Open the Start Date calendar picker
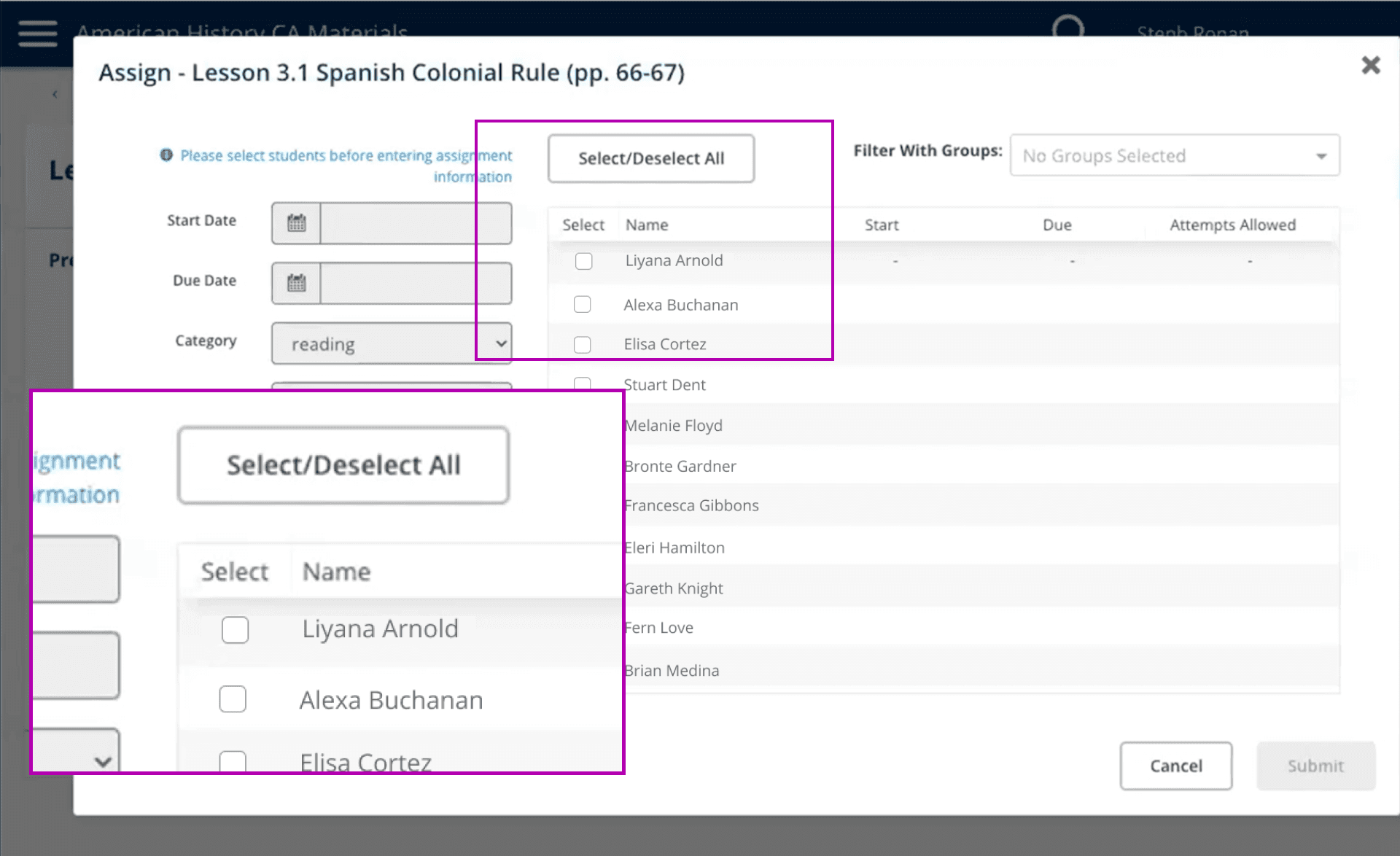 click(x=296, y=223)
